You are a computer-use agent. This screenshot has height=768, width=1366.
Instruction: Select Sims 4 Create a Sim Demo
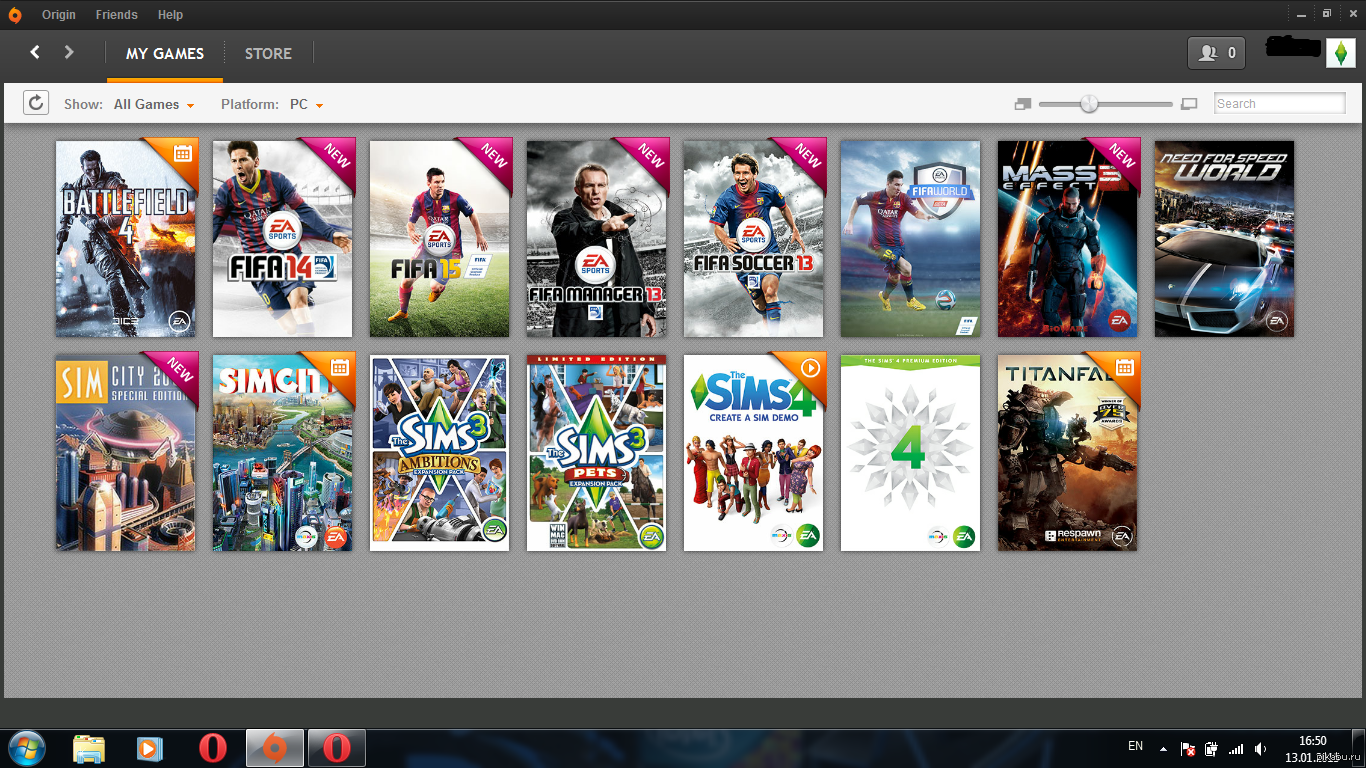pos(753,452)
